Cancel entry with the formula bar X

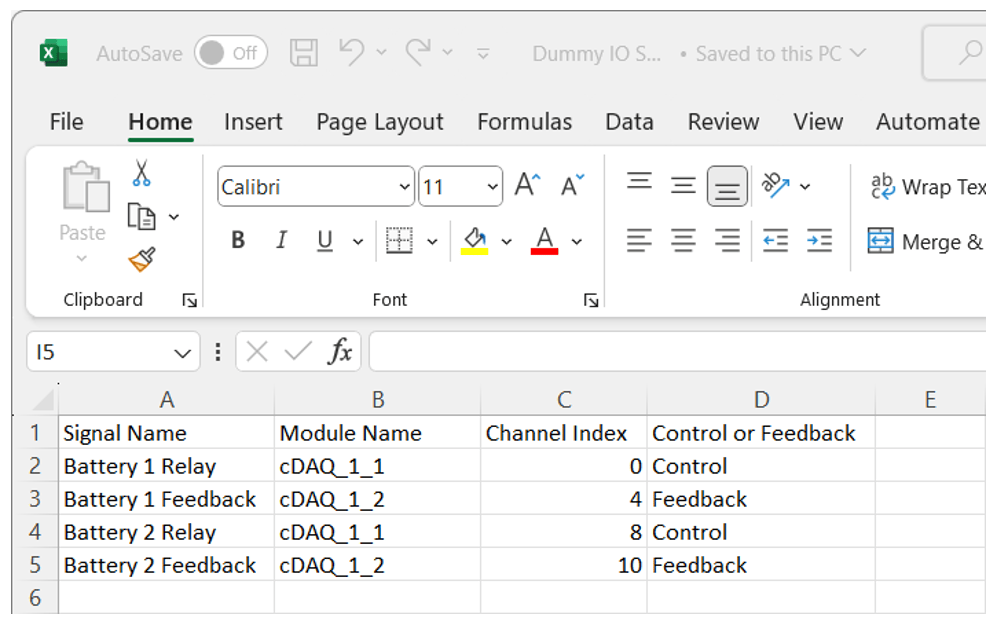click(x=257, y=351)
